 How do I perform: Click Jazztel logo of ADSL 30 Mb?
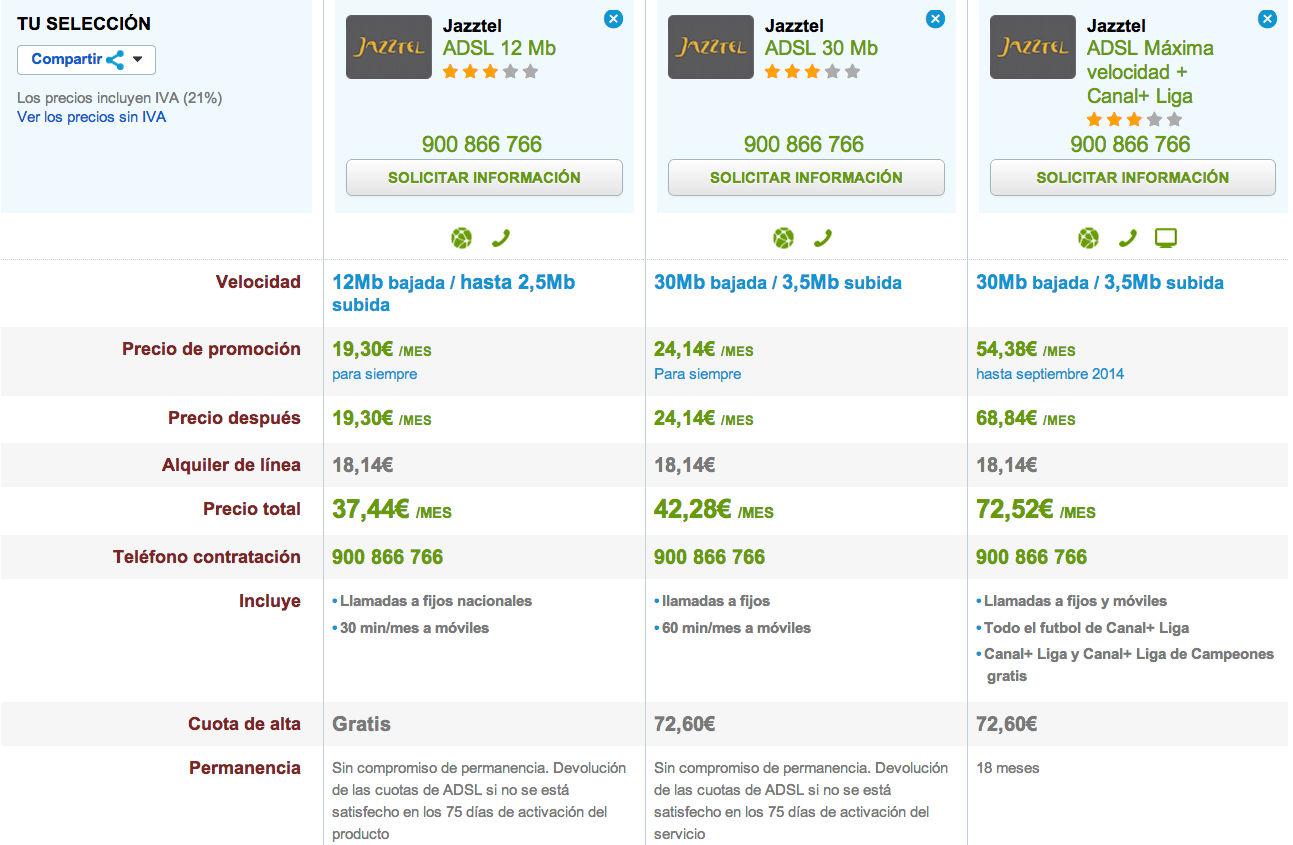pos(711,47)
